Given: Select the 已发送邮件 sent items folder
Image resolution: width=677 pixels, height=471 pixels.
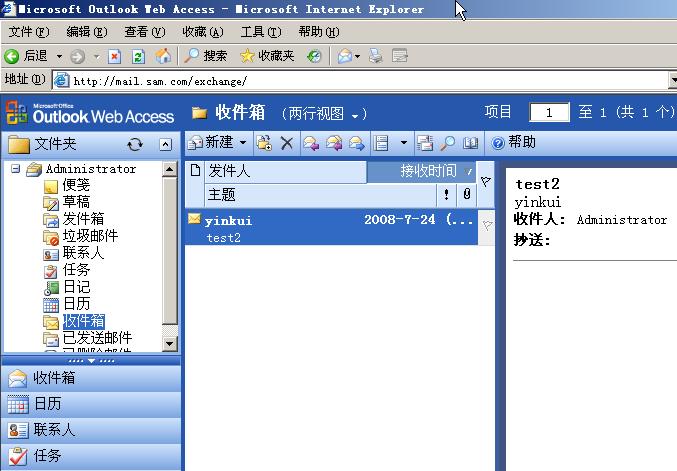Looking at the screenshot, I should click(x=97, y=338).
